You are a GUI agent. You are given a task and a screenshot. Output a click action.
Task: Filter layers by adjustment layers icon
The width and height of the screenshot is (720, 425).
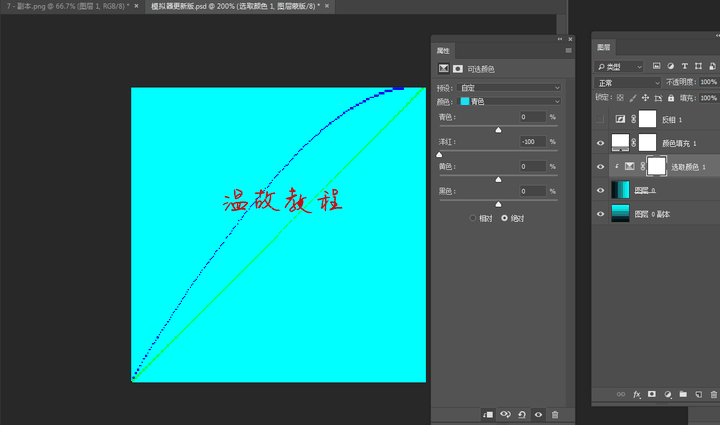670,66
